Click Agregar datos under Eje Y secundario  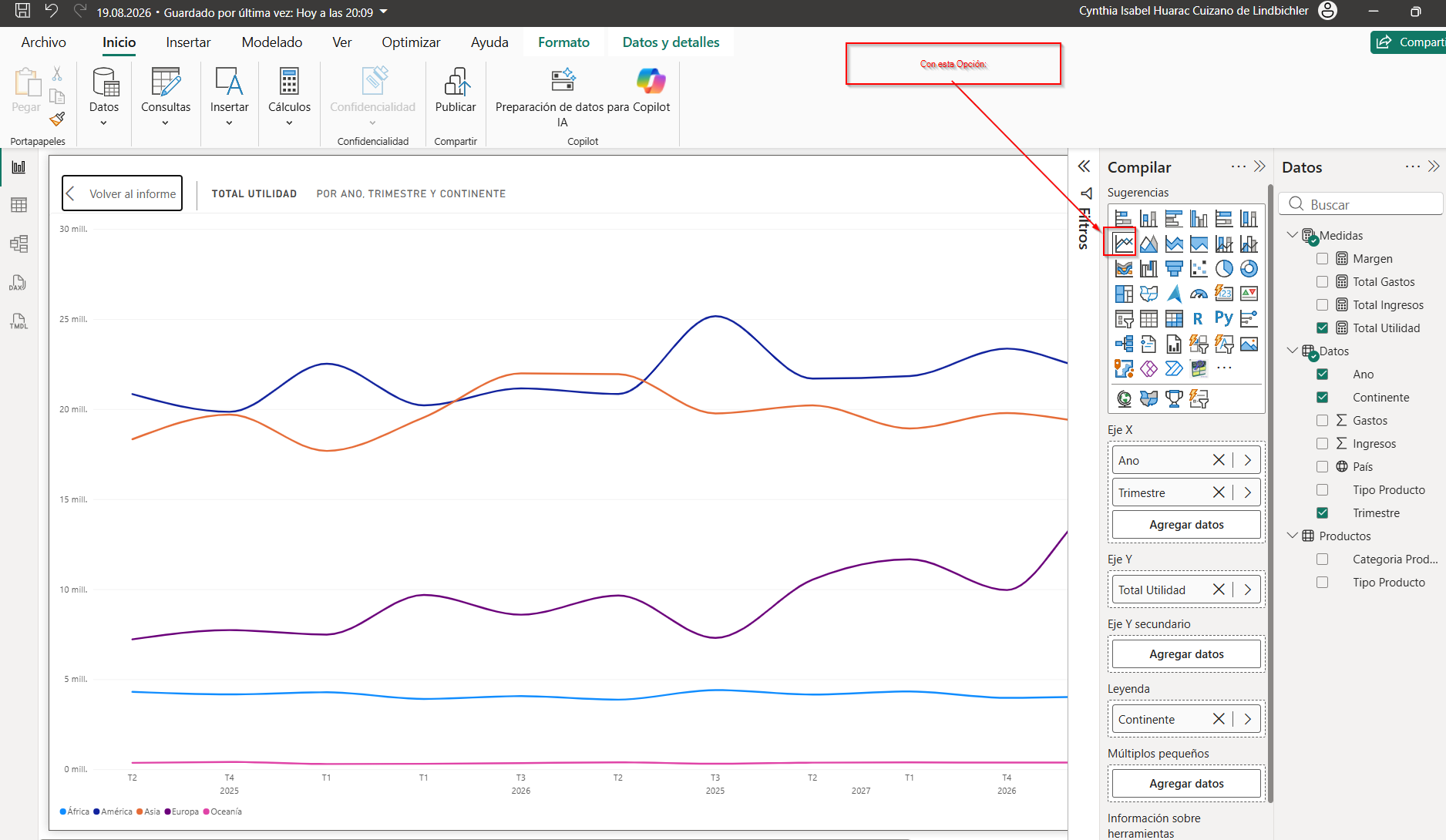click(1186, 654)
